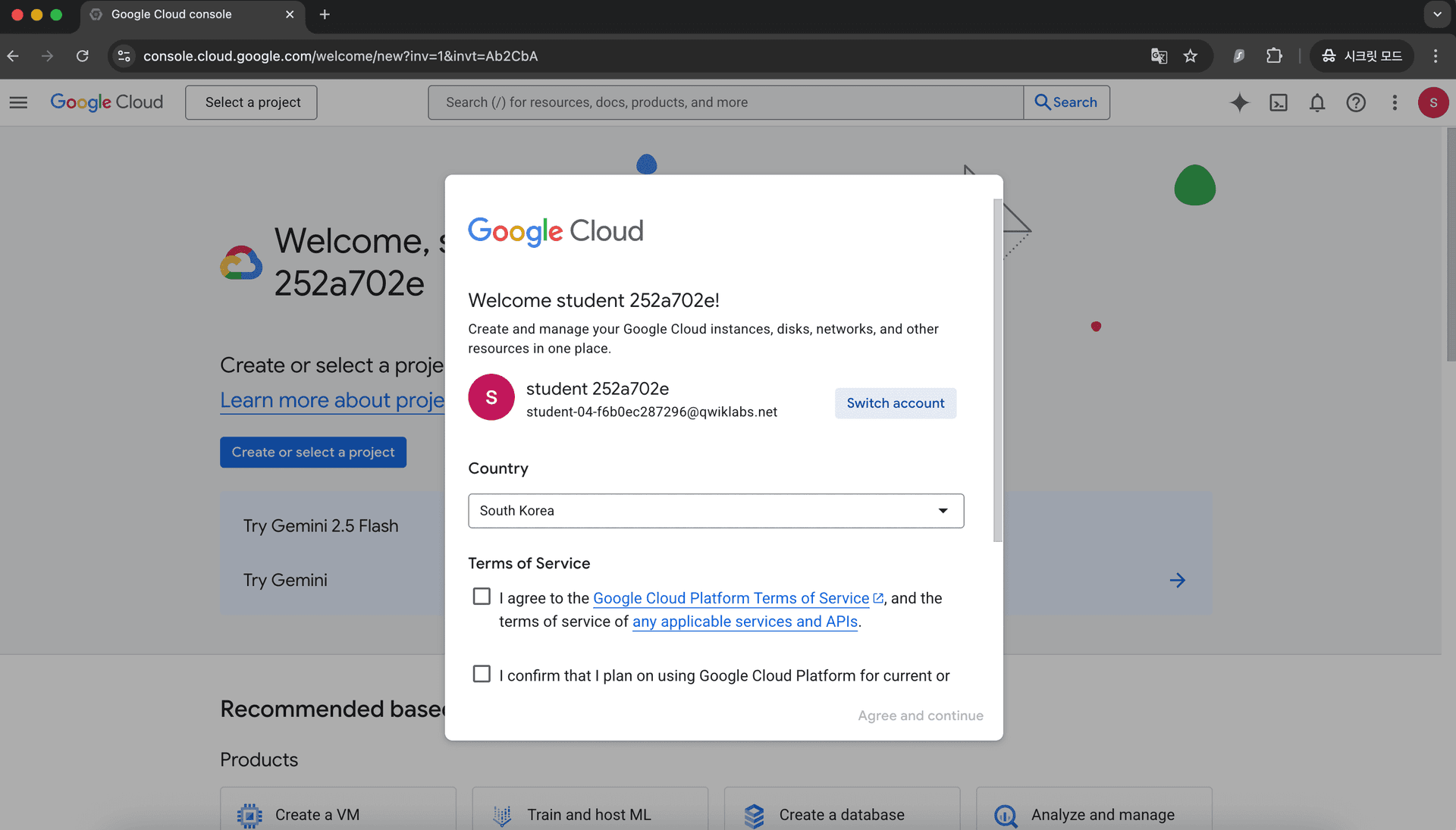Screen dimensions: 1456x830
Task: Click the page's vertical scrollbar
Action: click(x=1451, y=244)
